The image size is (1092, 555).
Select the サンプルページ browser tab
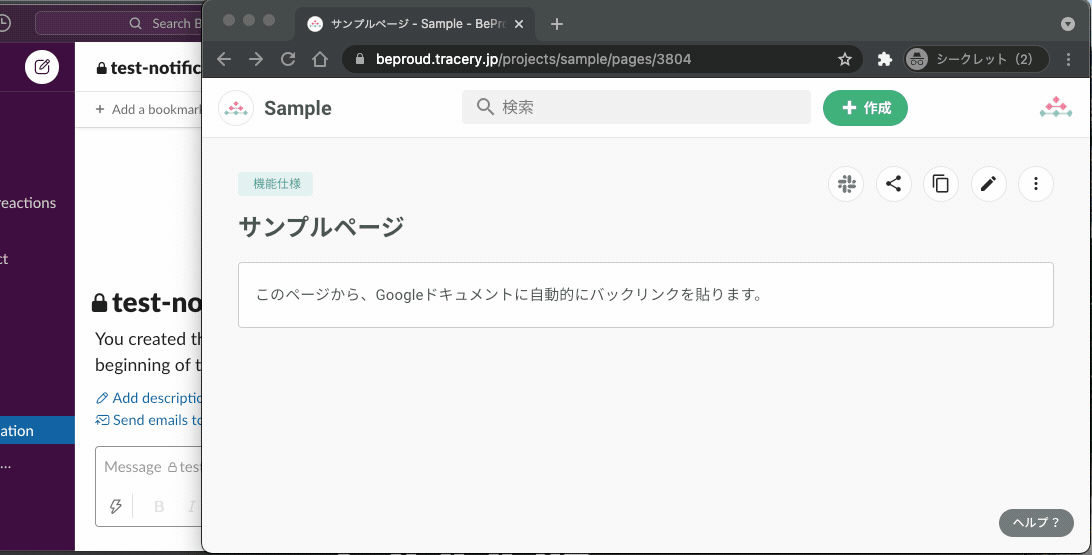[x=415, y=24]
